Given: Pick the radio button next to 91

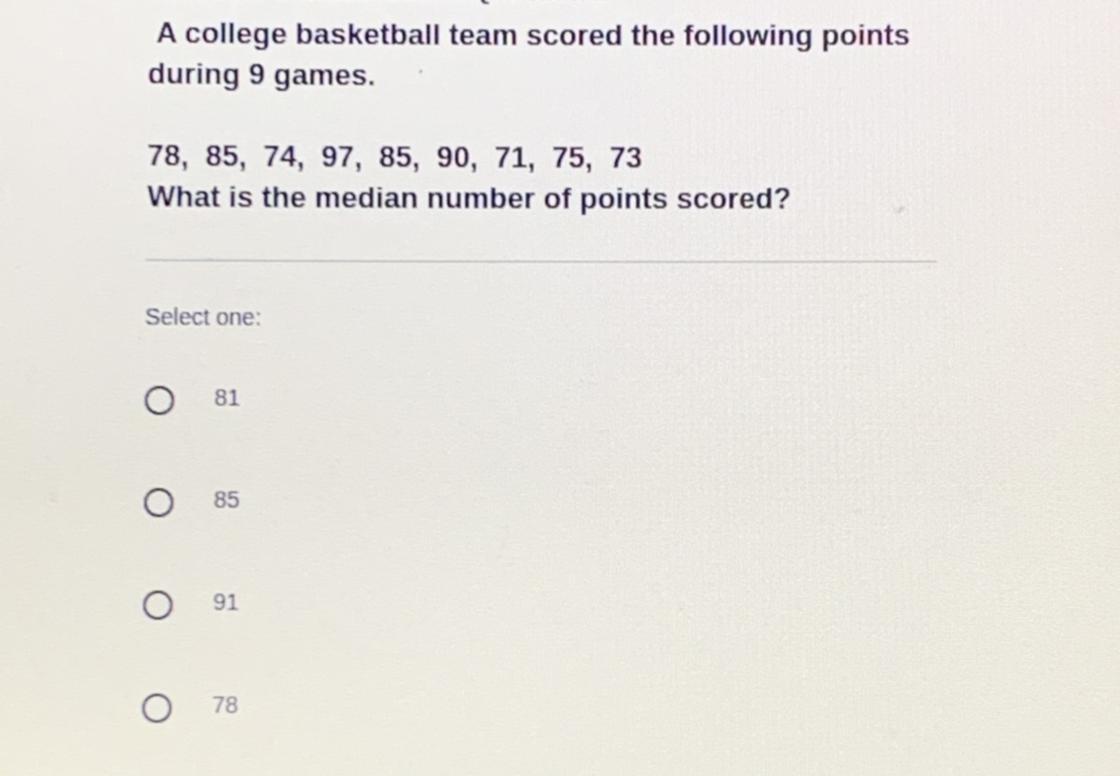Looking at the screenshot, I should (157, 605).
